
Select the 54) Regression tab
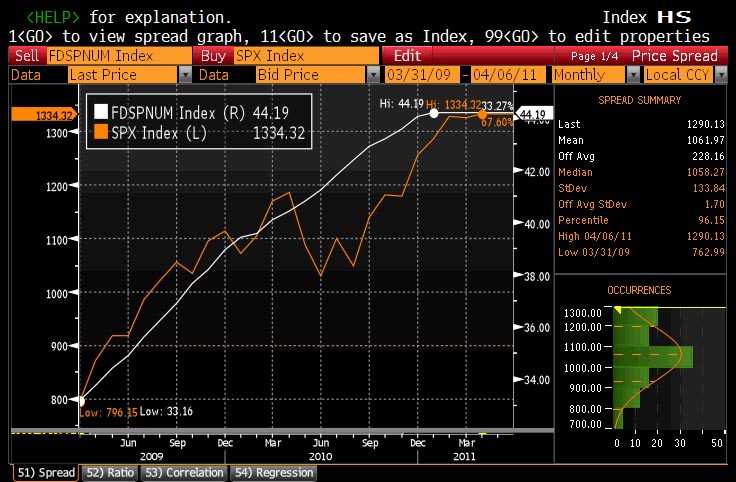tap(271, 473)
